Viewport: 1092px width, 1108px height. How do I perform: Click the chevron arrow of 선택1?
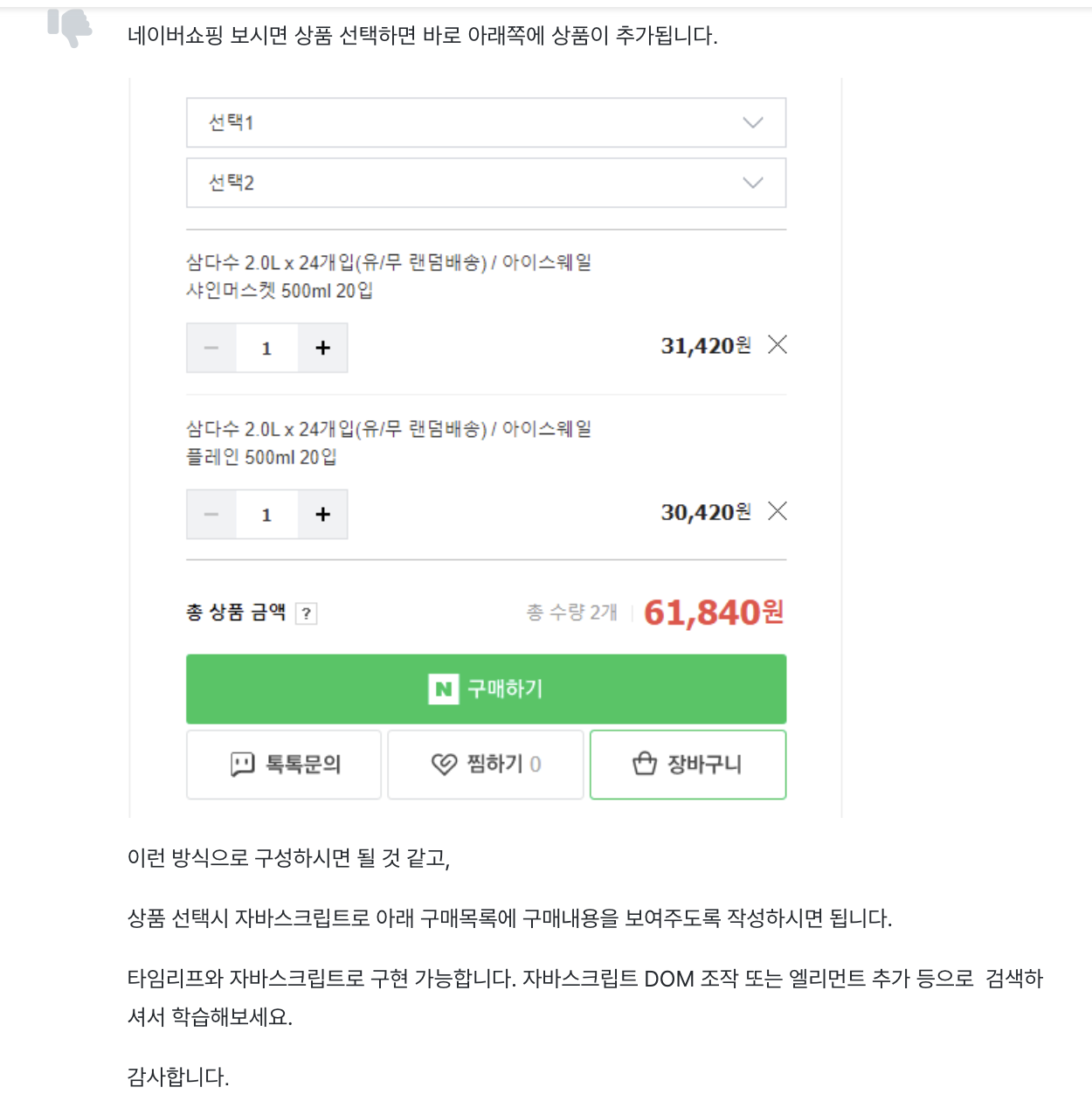tap(752, 122)
